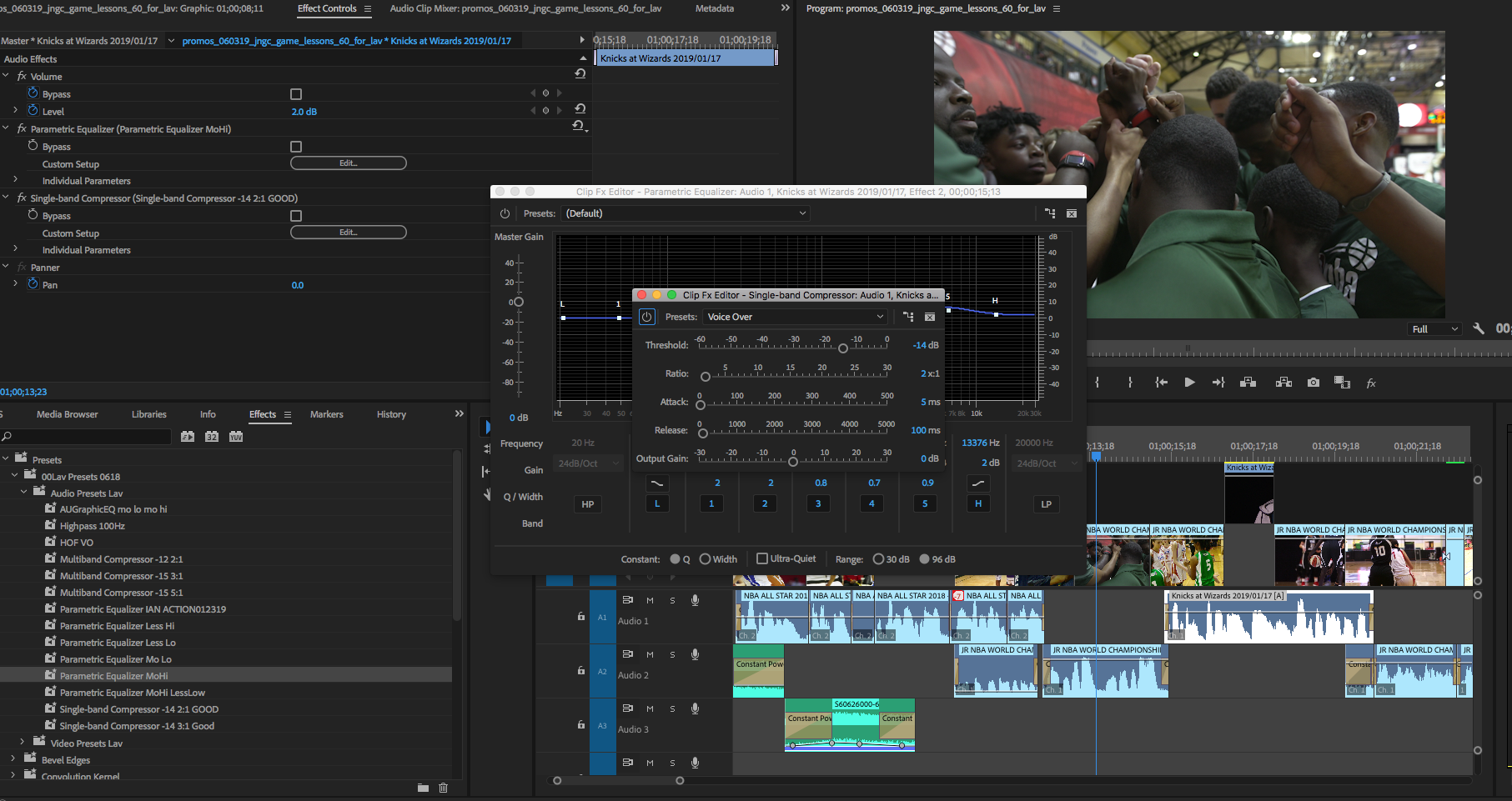Toggle the Pan animation stopwatch
Image resolution: width=1512 pixels, height=801 pixels.
pyautogui.click(x=33, y=283)
